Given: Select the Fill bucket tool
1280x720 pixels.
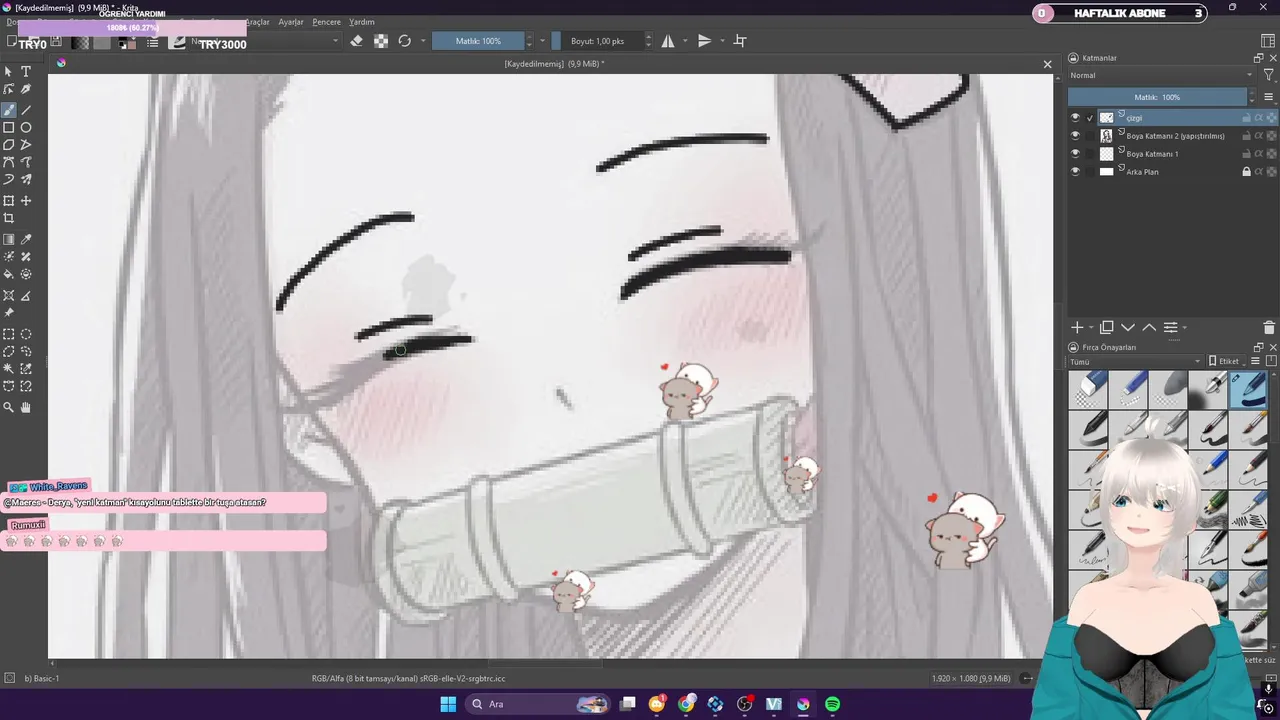Looking at the screenshot, I should (9, 274).
